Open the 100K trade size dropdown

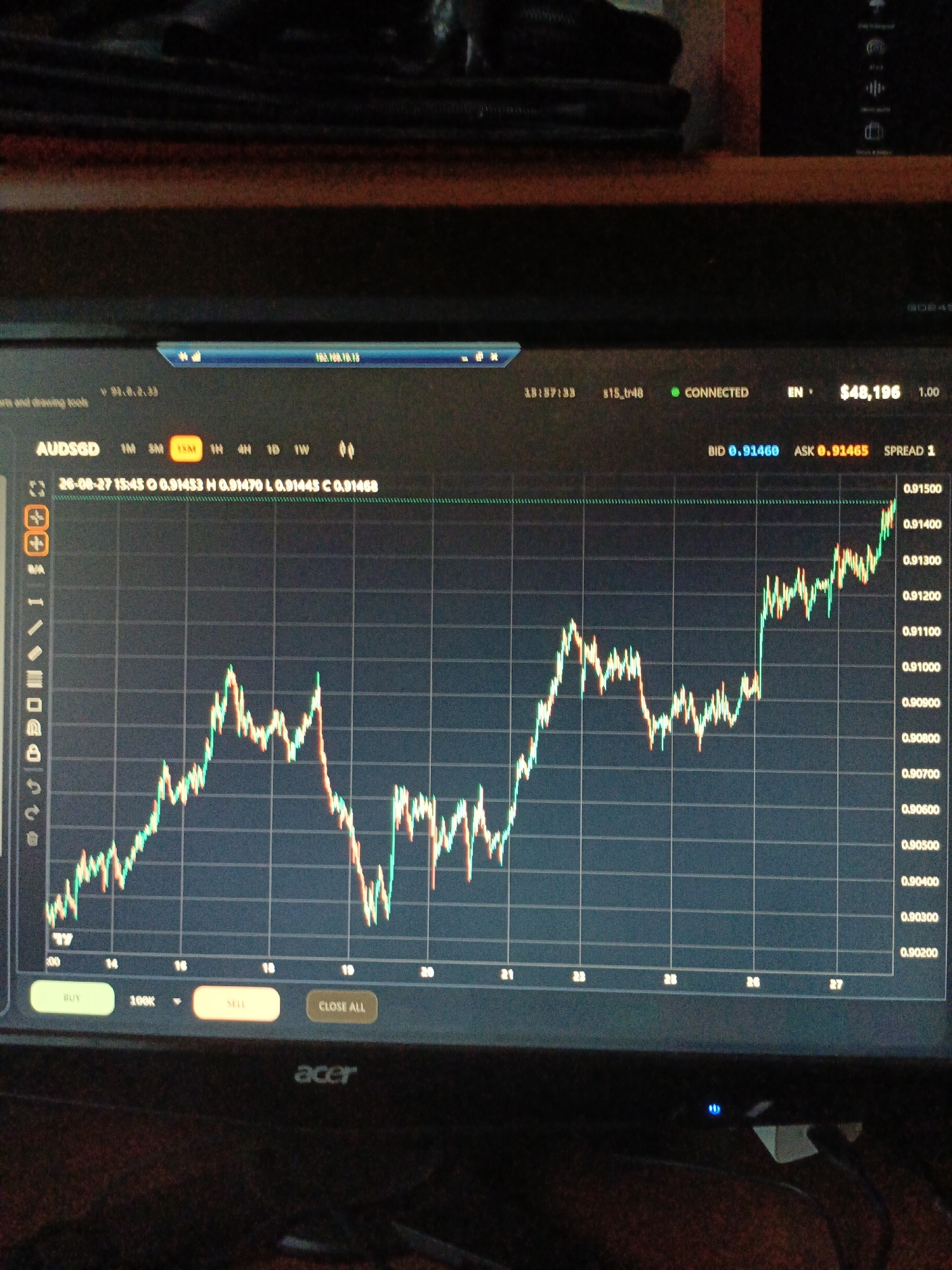(x=155, y=1001)
